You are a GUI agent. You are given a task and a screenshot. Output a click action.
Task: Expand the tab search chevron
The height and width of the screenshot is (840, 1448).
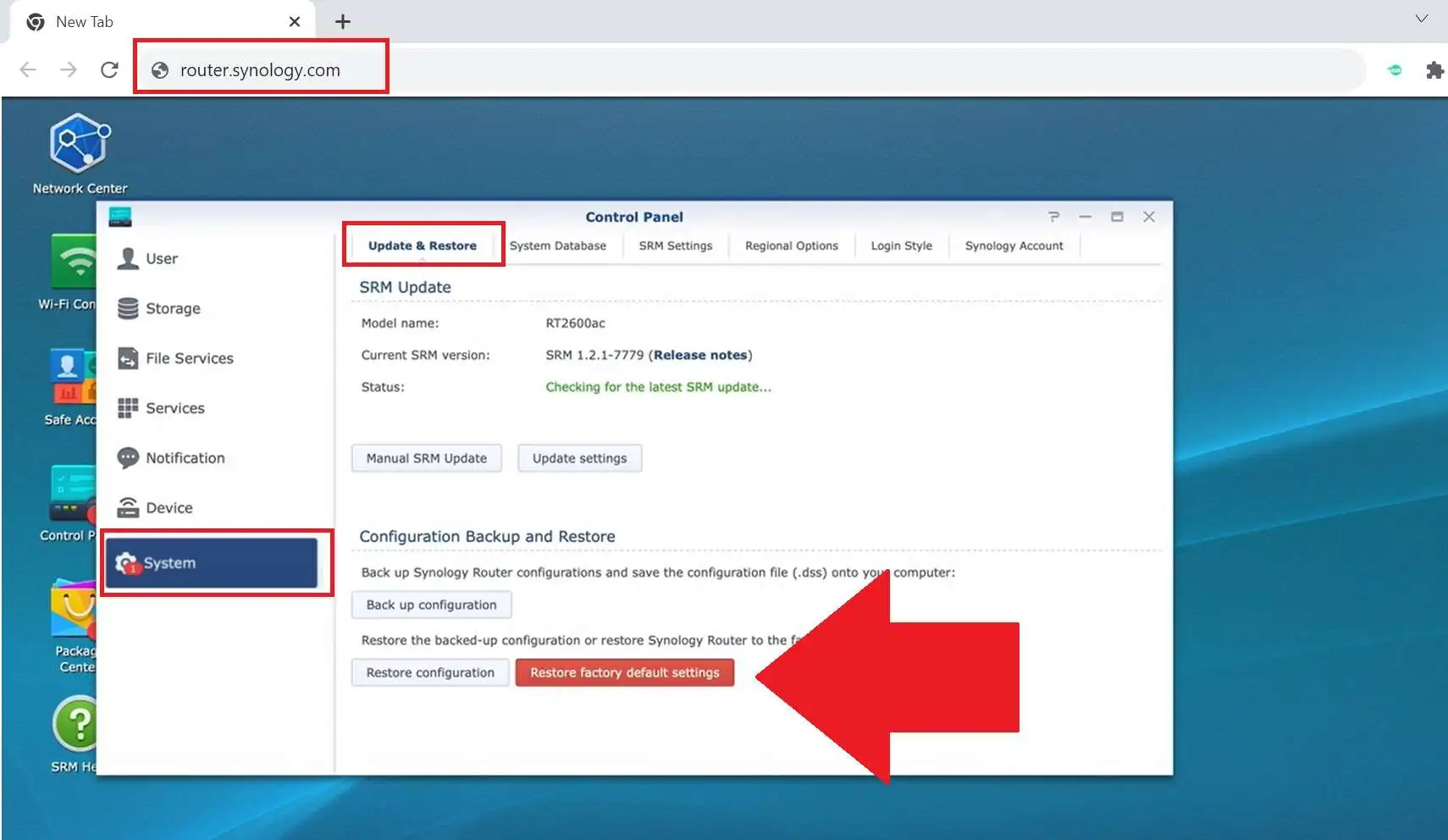(1422, 19)
